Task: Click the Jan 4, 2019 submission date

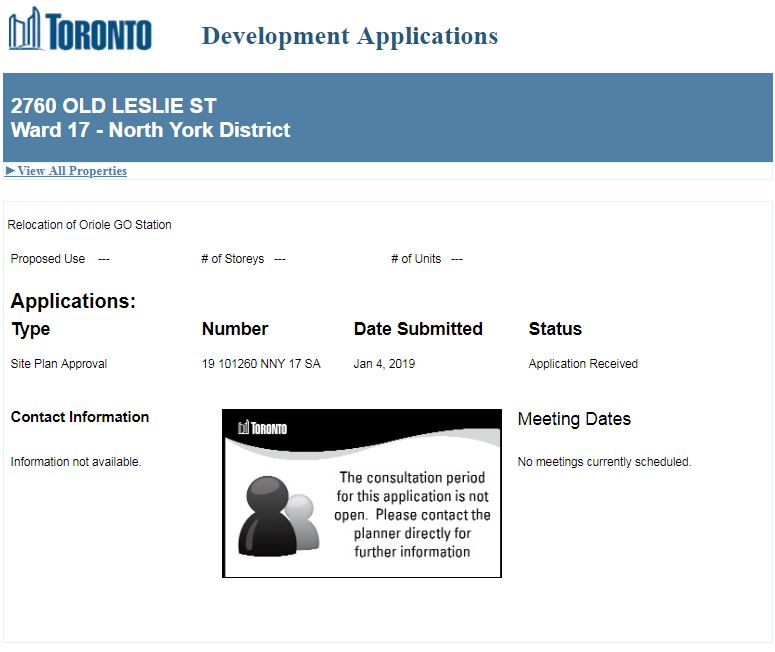Action: click(384, 364)
